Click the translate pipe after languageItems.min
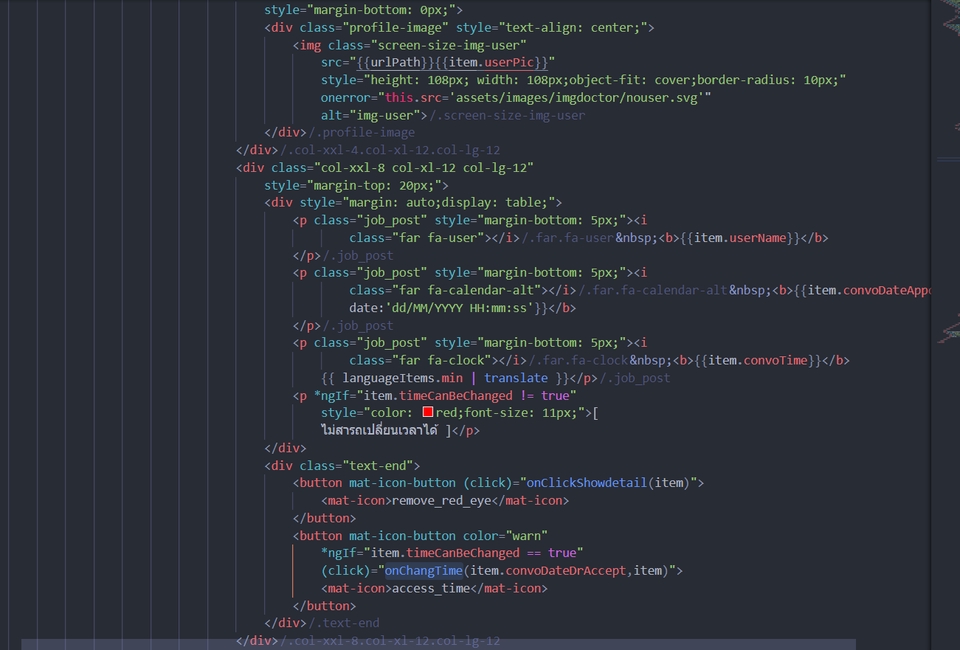The width and height of the screenshot is (960, 650). click(517, 378)
